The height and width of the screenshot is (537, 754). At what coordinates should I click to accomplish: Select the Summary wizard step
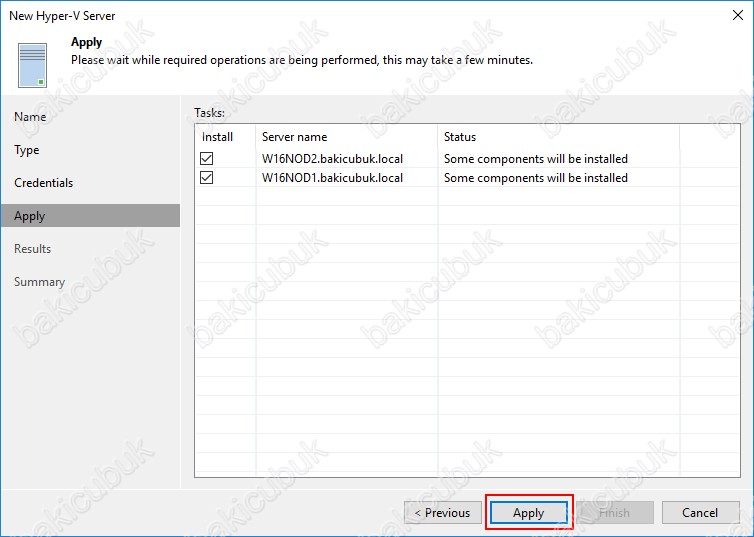(x=39, y=282)
